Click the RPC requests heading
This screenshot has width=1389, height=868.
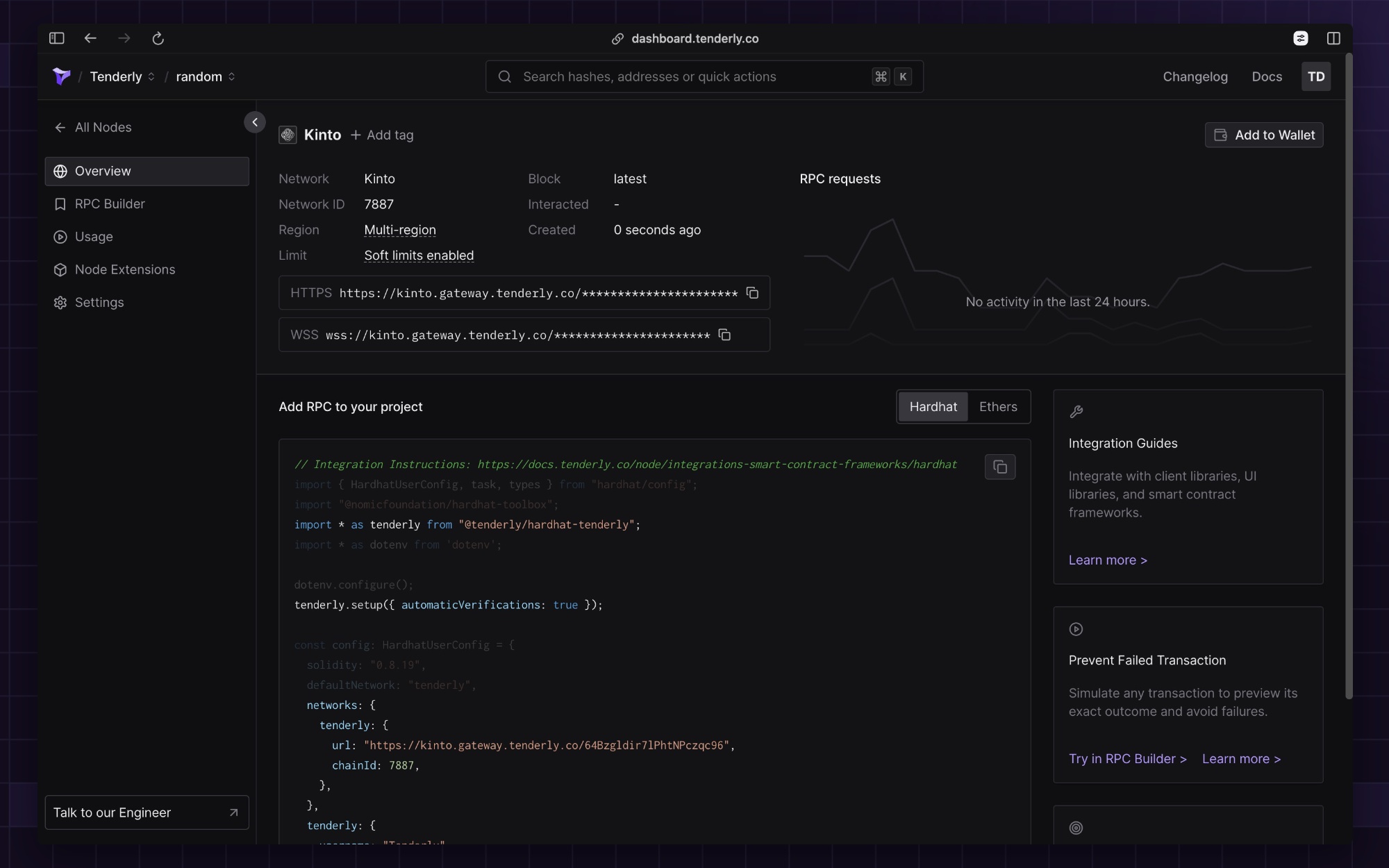[x=840, y=178]
